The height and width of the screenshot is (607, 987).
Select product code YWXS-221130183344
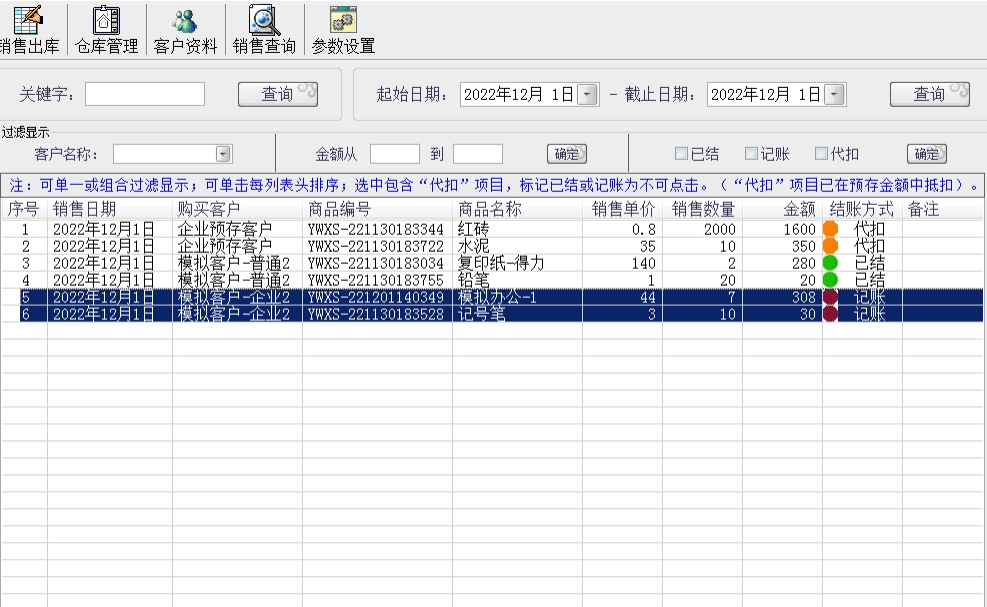click(x=376, y=229)
